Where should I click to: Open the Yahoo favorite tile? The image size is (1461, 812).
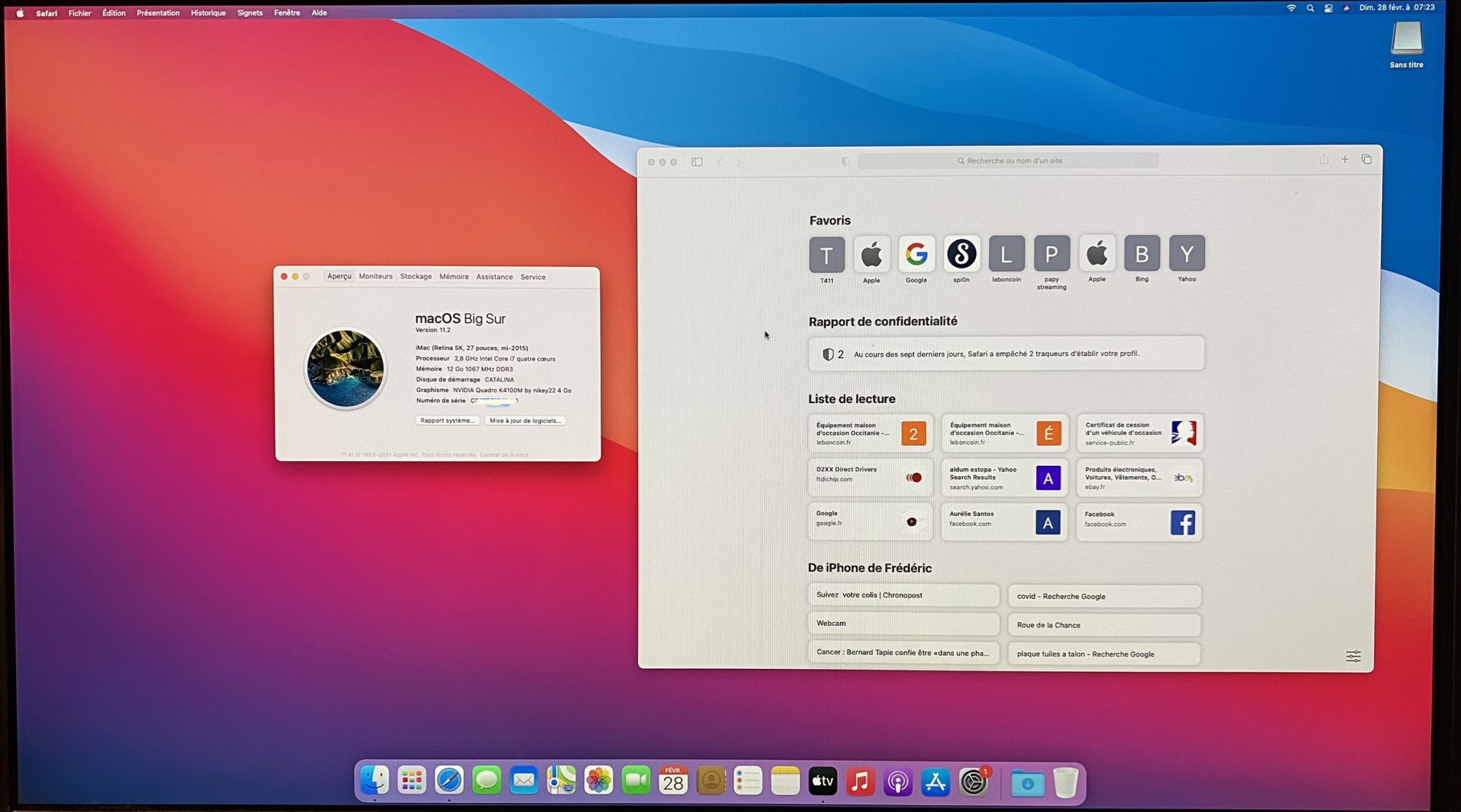click(1186, 253)
